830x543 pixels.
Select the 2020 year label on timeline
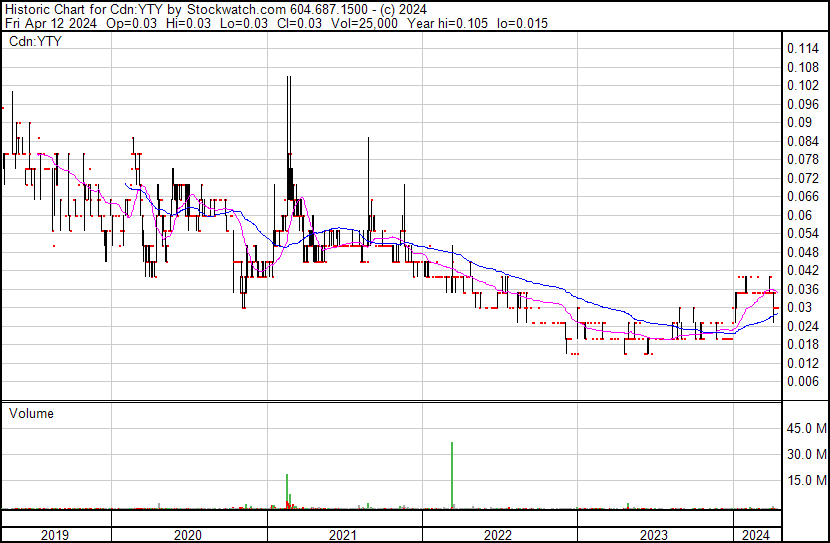[188, 534]
